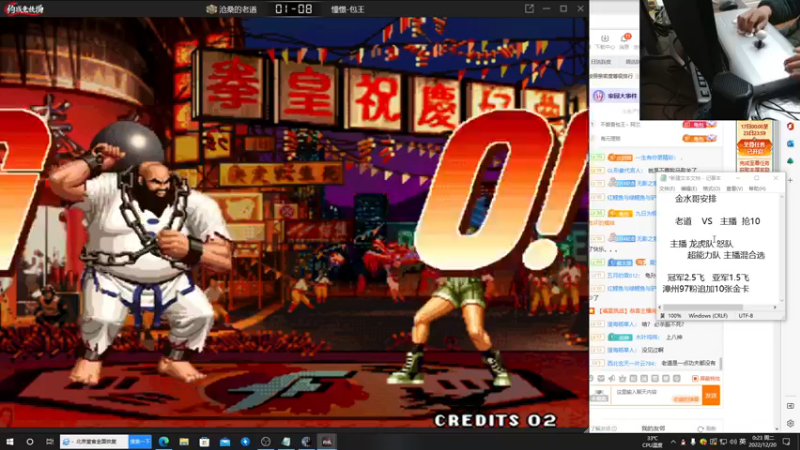Open Notepad's 查看(V) View menu
This screenshot has height=450, width=800.
point(734,189)
